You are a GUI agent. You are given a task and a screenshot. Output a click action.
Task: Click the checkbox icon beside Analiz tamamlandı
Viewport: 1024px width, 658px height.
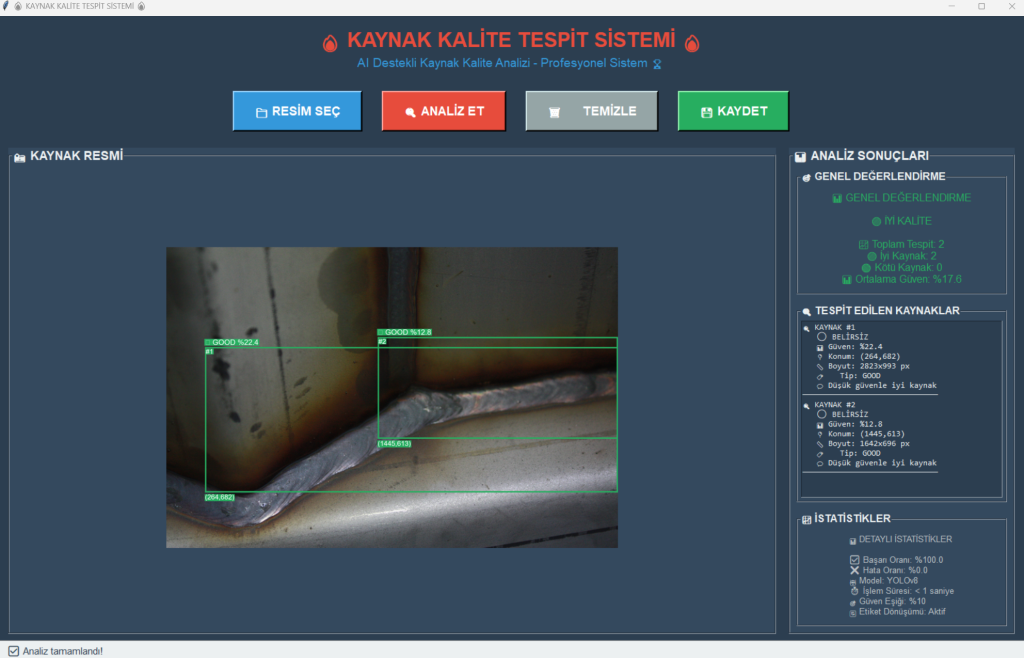tap(13, 651)
